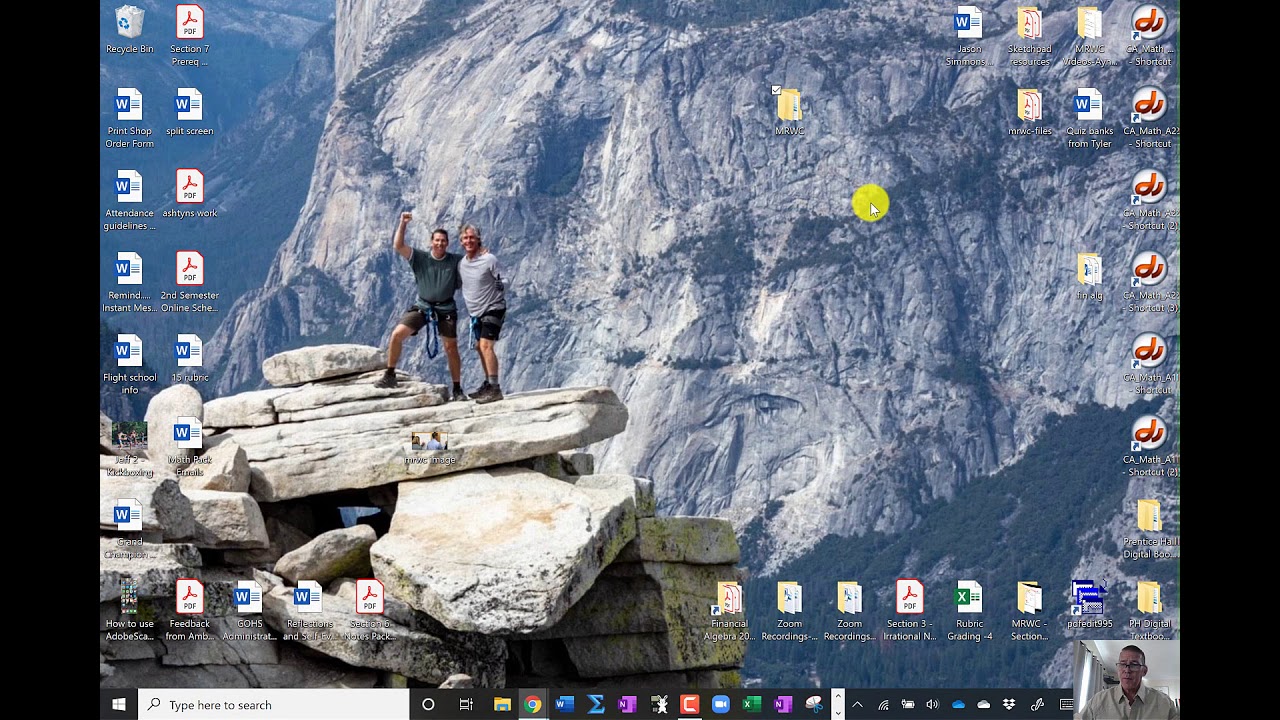Open the Windows Start menu

[119, 705]
